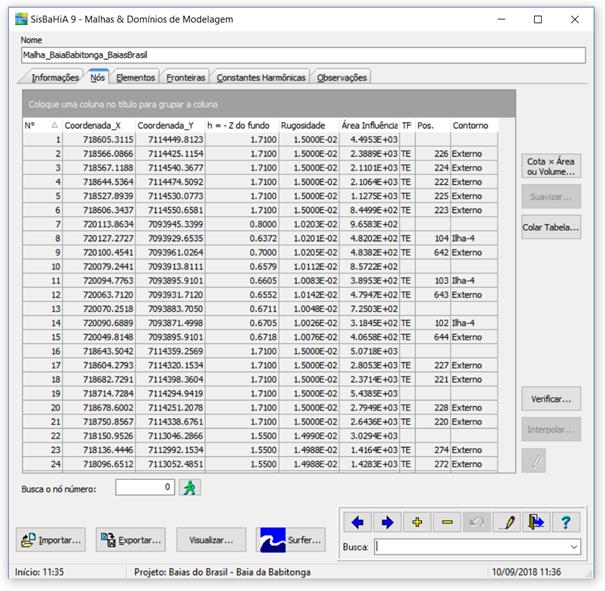Viewport: 605px width, 591px height.
Task: Click the pencil button below Interpolar
Action: point(534,460)
